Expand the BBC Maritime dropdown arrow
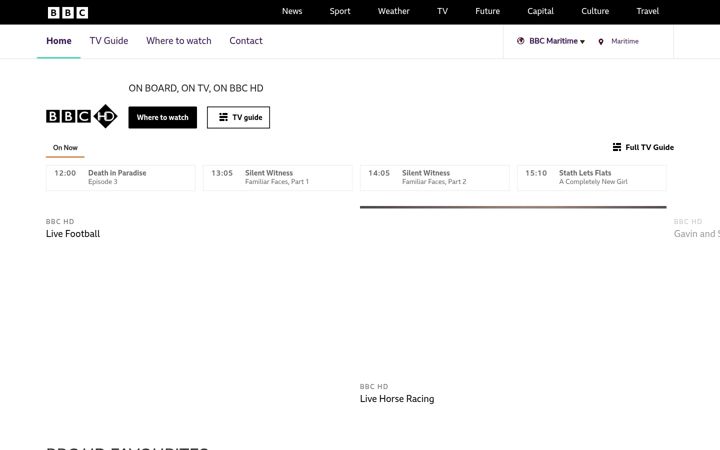 (582, 42)
